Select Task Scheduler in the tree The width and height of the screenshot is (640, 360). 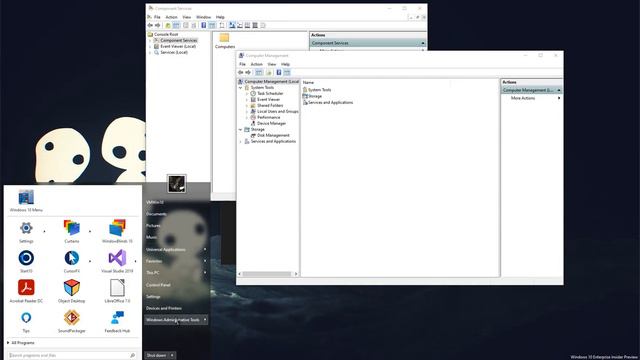click(270, 93)
